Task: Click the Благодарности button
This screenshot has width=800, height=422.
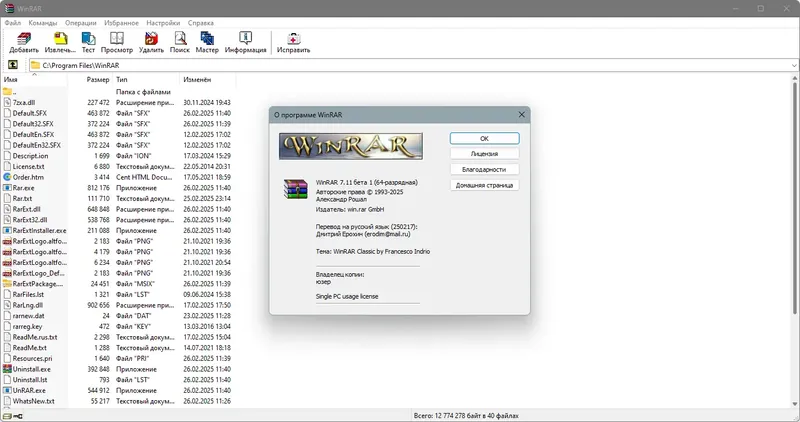Action: pos(484,169)
